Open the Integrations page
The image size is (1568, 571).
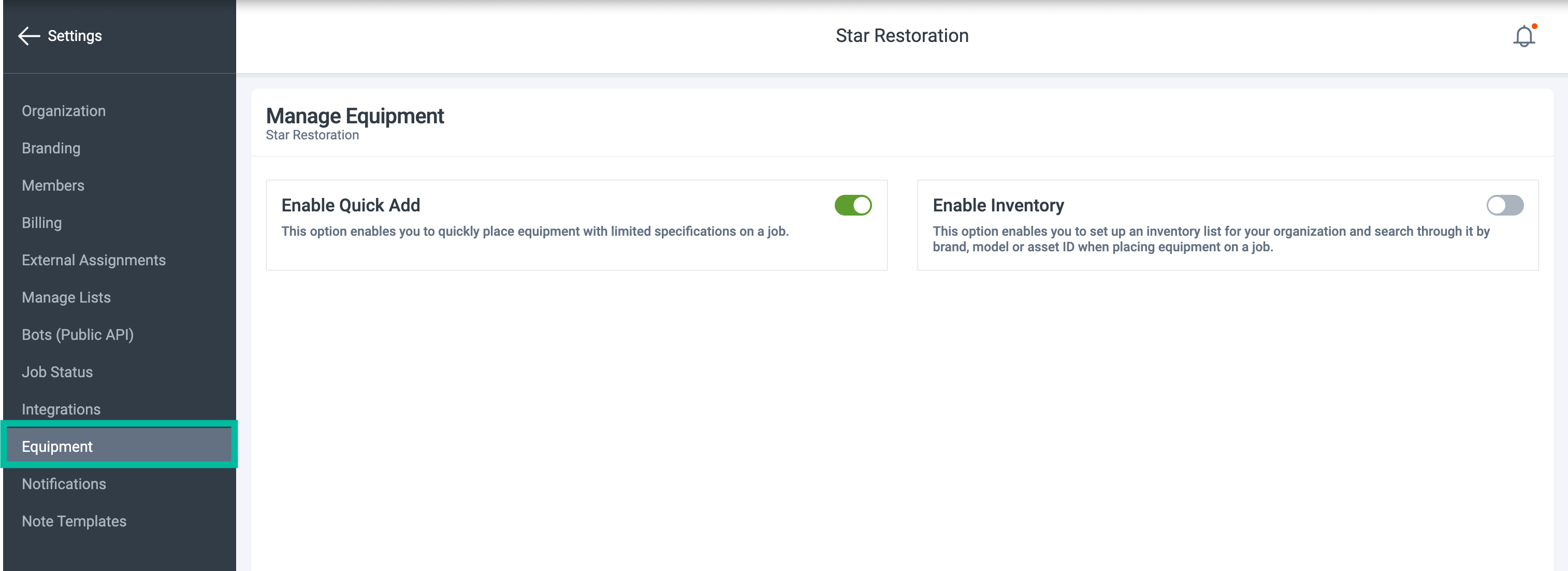click(62, 409)
